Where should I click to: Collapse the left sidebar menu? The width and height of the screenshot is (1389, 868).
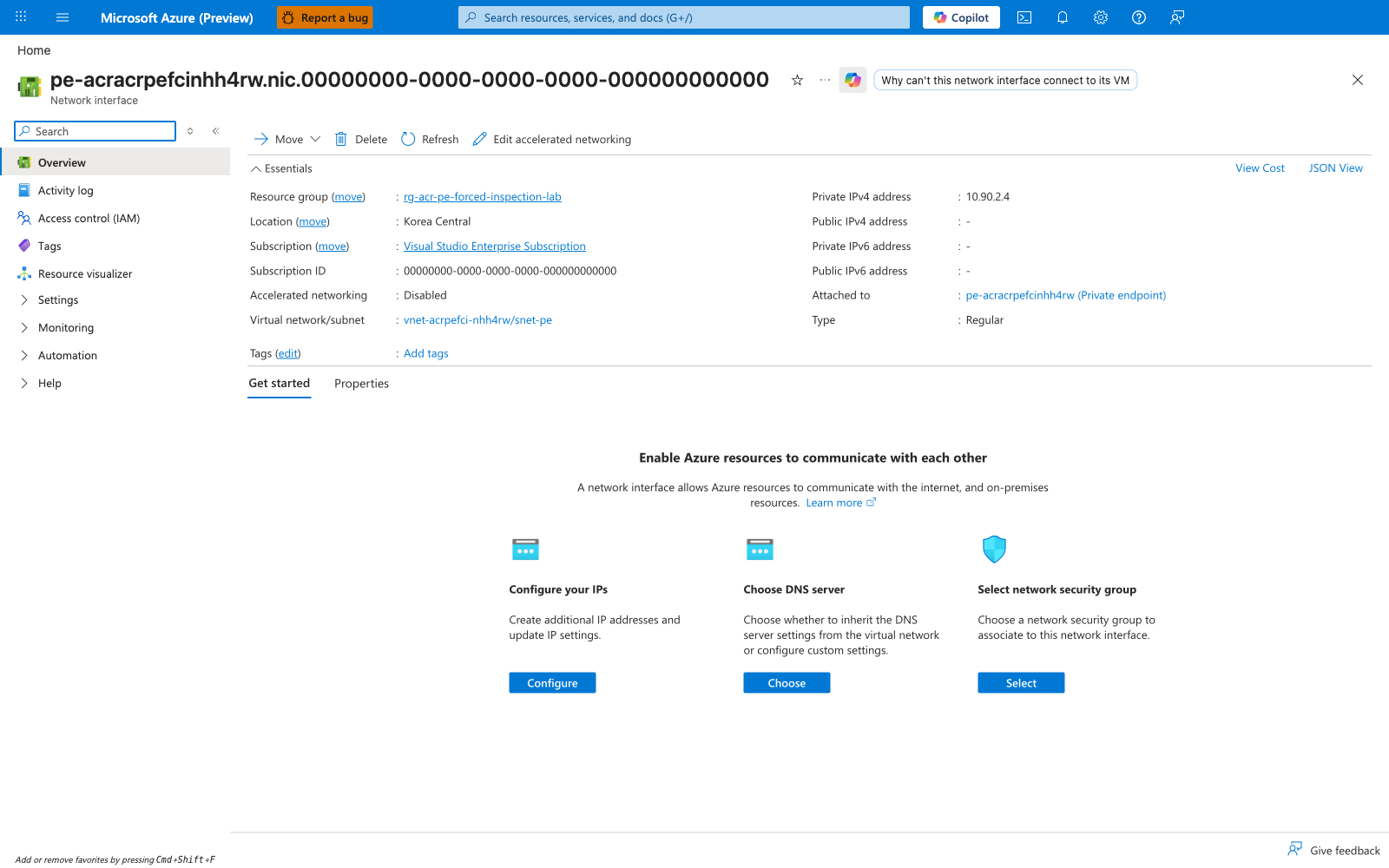click(216, 131)
